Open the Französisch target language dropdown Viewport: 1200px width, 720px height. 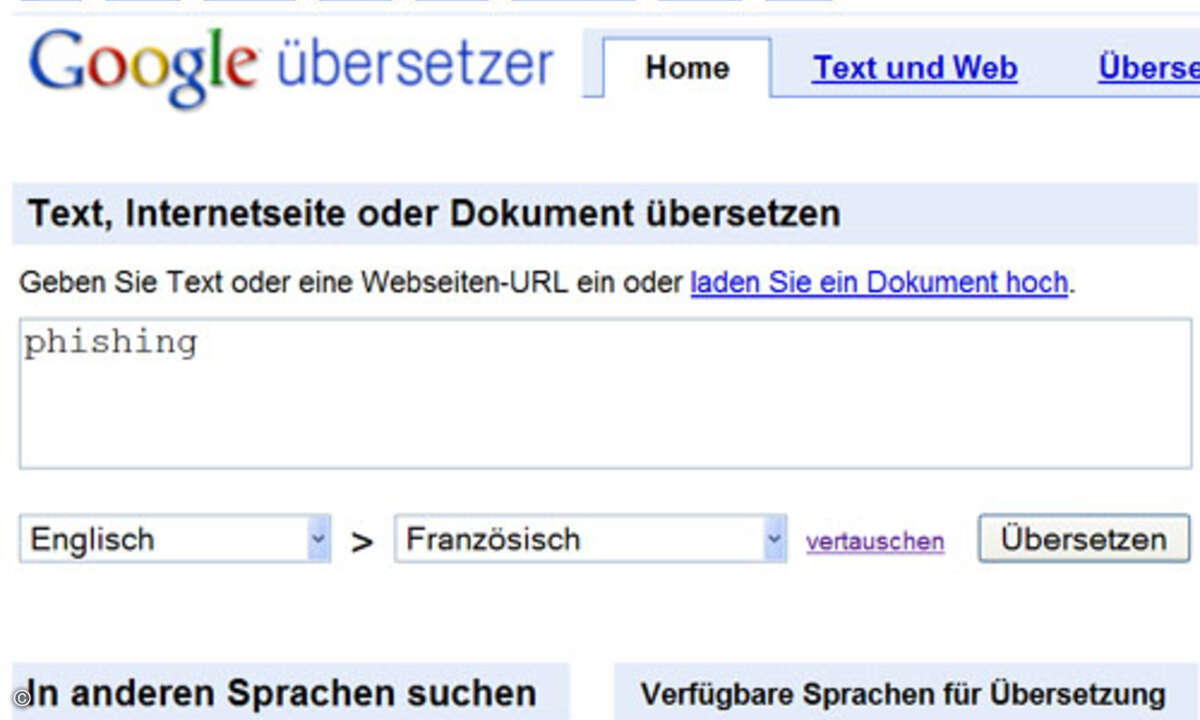coord(591,539)
